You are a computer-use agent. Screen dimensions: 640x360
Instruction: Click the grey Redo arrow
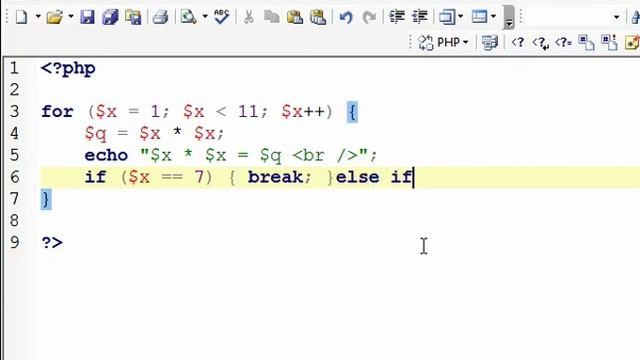(369, 18)
